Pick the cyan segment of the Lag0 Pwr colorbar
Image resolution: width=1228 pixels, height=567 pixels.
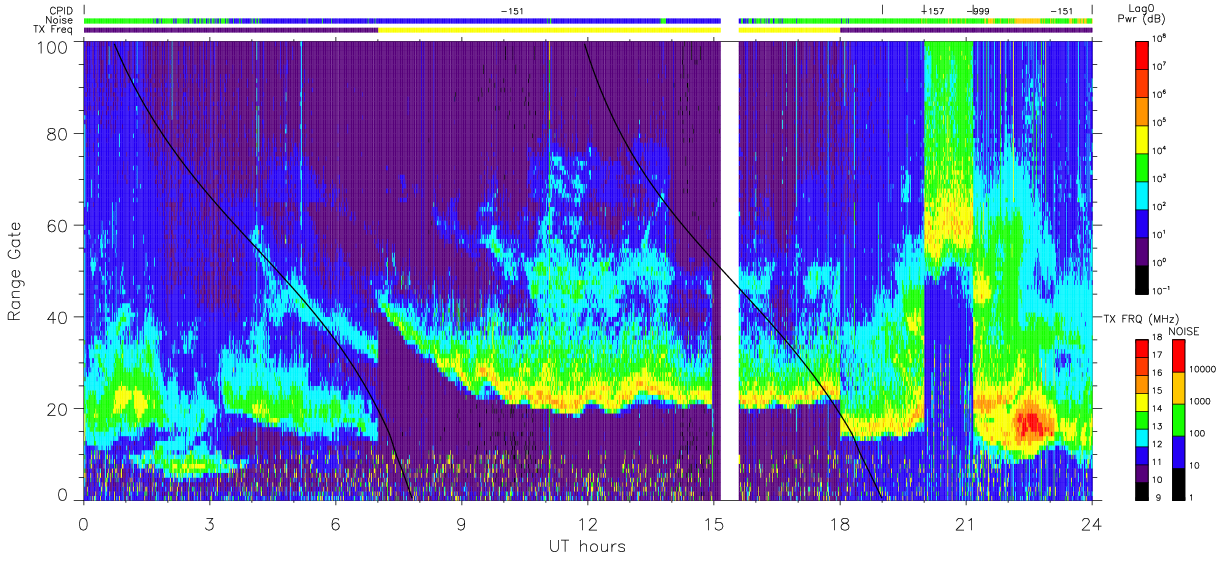pos(1142,194)
